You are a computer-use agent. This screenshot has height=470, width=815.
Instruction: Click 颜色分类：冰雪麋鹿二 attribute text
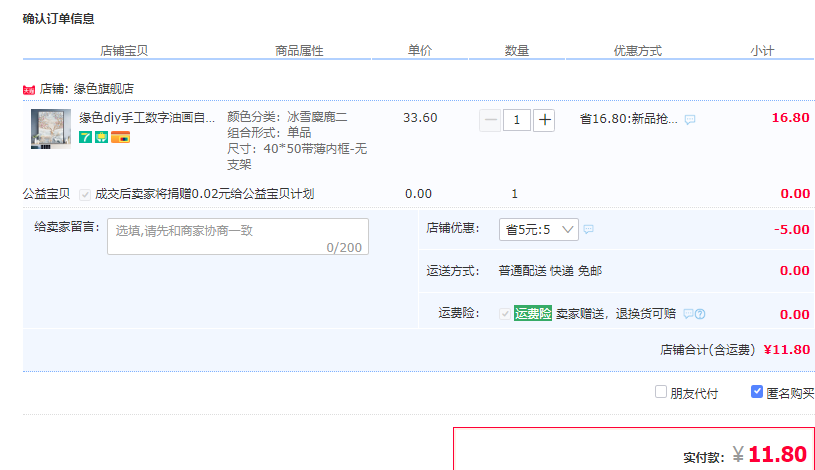tap(287, 117)
